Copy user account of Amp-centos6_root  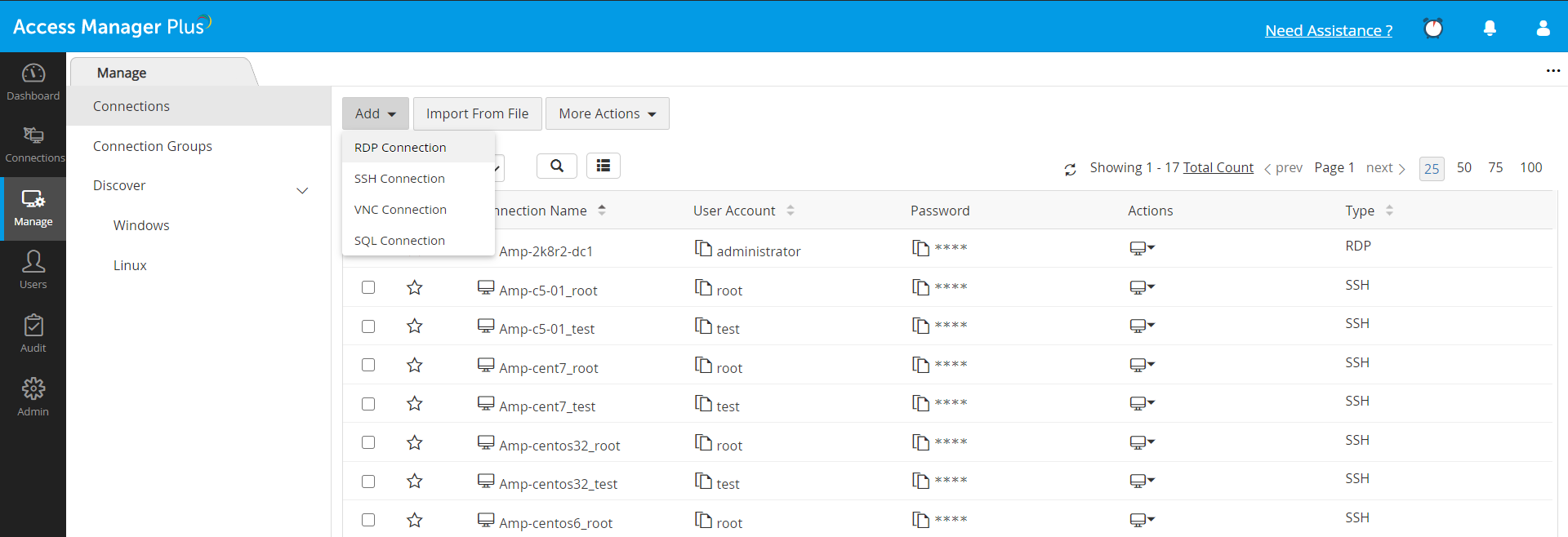coord(703,519)
